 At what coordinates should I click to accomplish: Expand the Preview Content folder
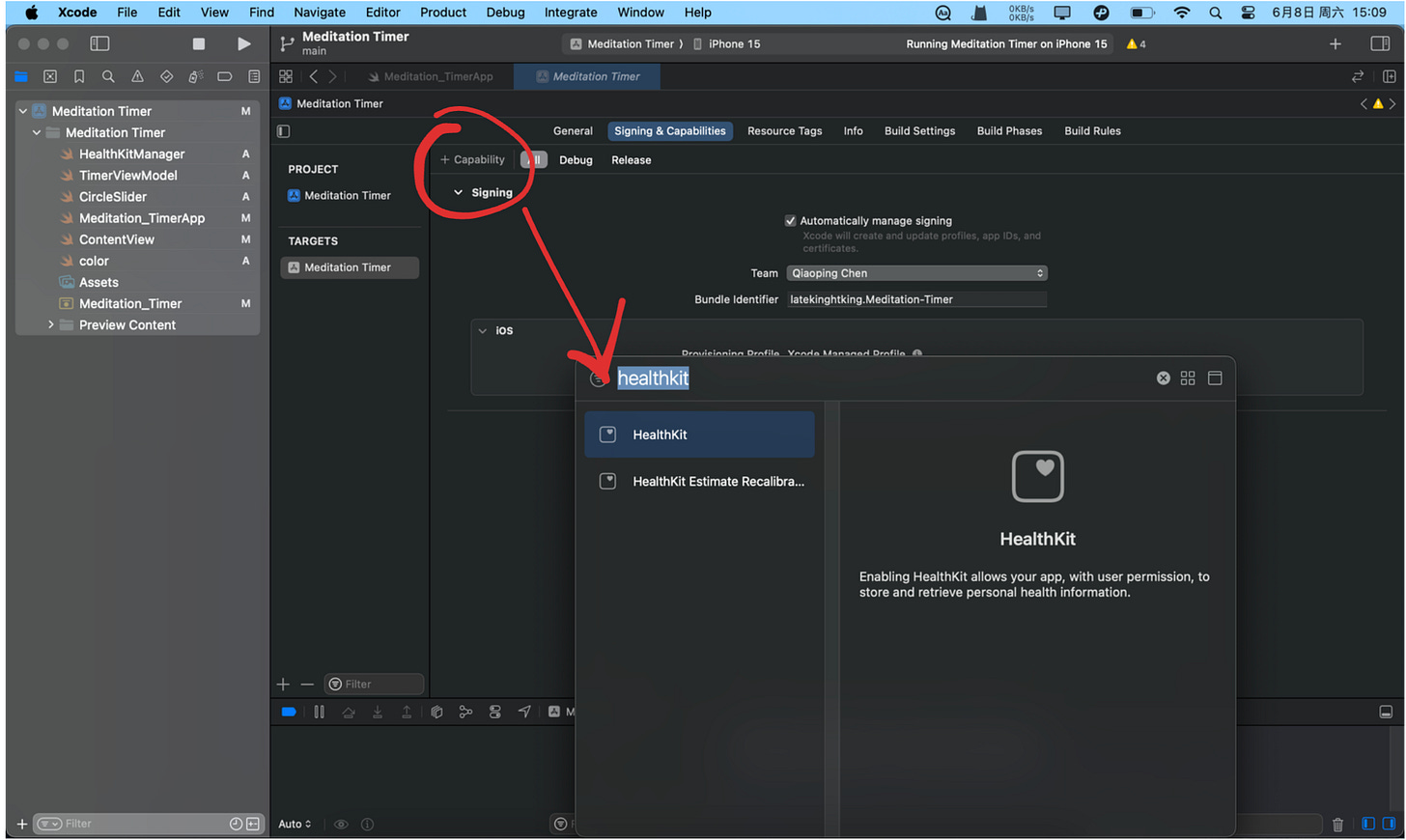pyautogui.click(x=50, y=325)
